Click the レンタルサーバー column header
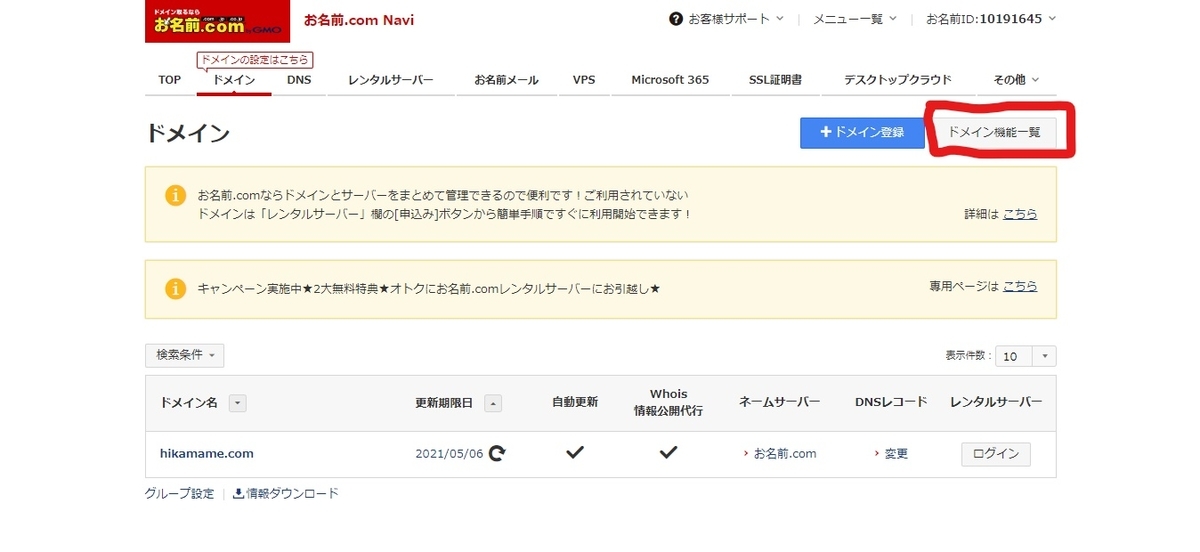 coord(996,402)
